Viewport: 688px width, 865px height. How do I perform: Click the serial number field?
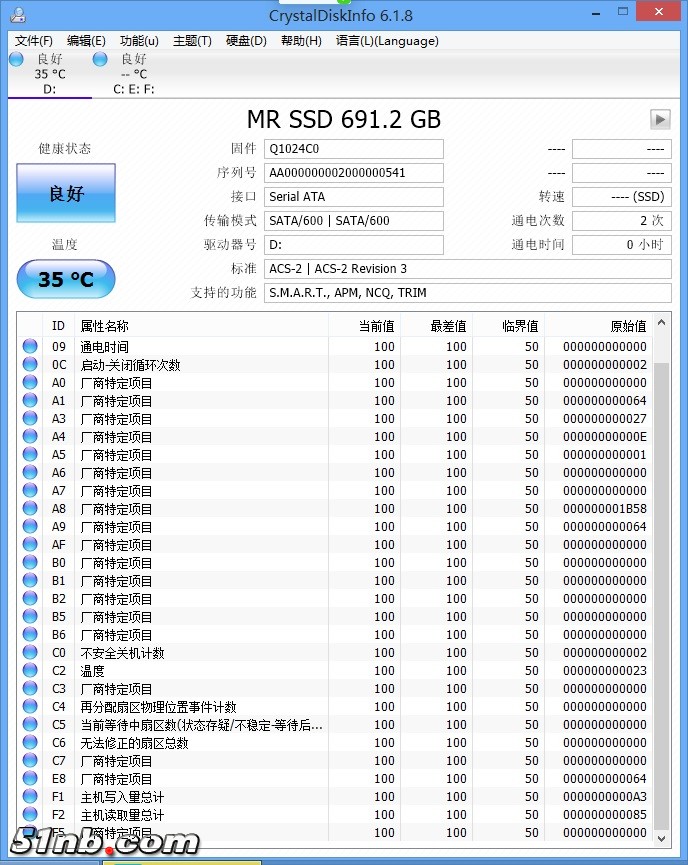click(x=354, y=173)
